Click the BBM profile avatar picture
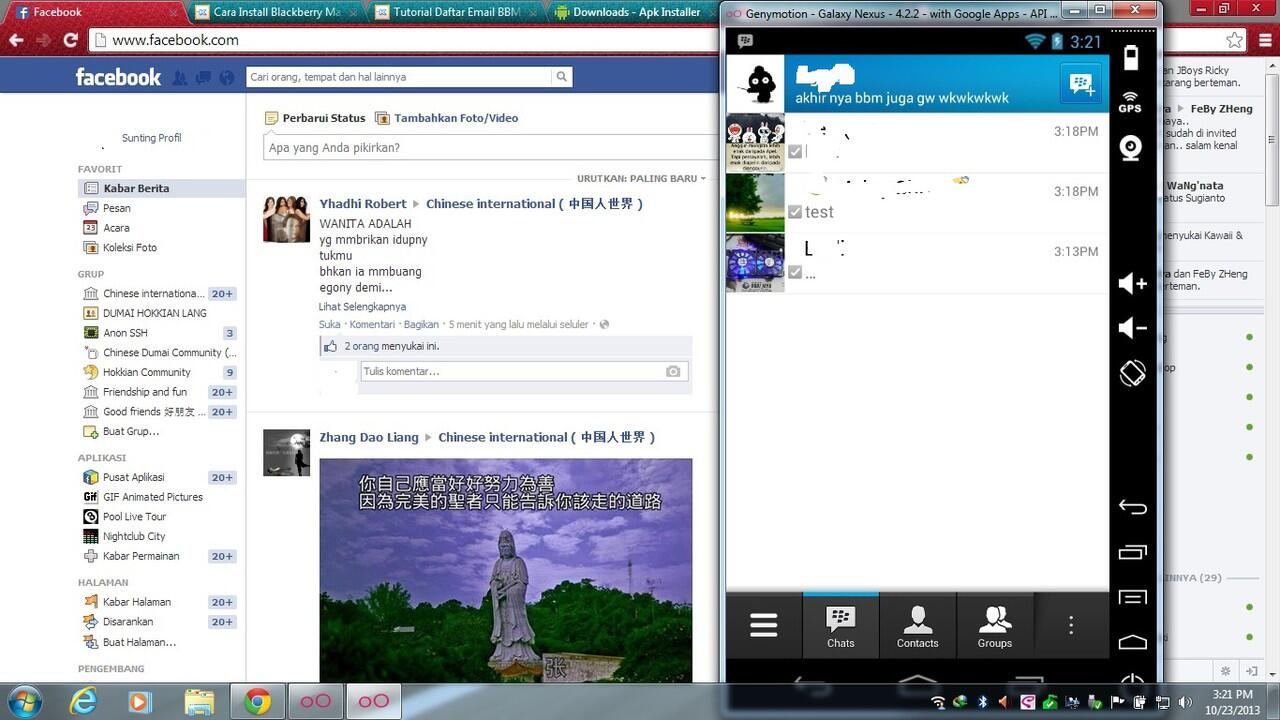Screen dimensions: 1280x720 (755, 83)
